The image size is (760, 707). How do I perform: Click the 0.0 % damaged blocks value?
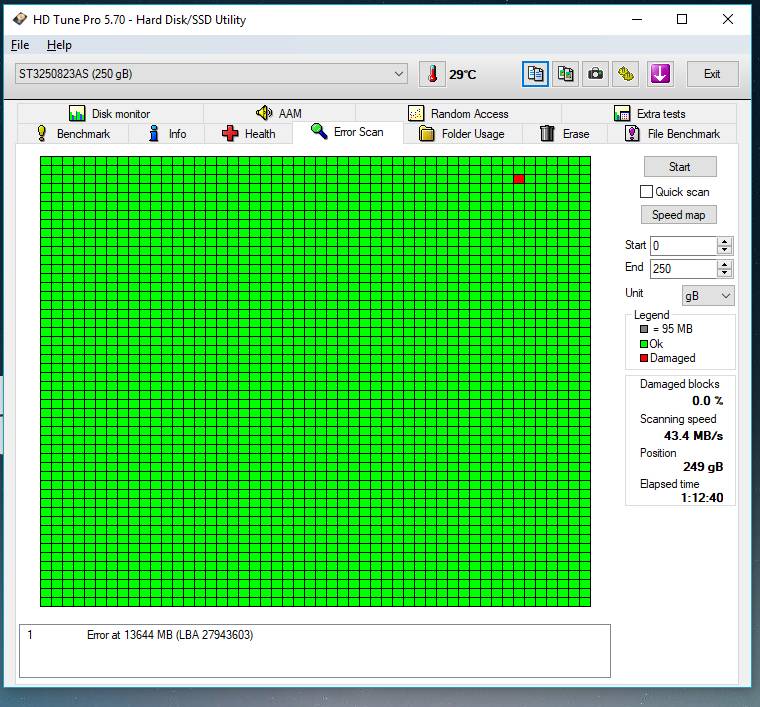tap(708, 401)
